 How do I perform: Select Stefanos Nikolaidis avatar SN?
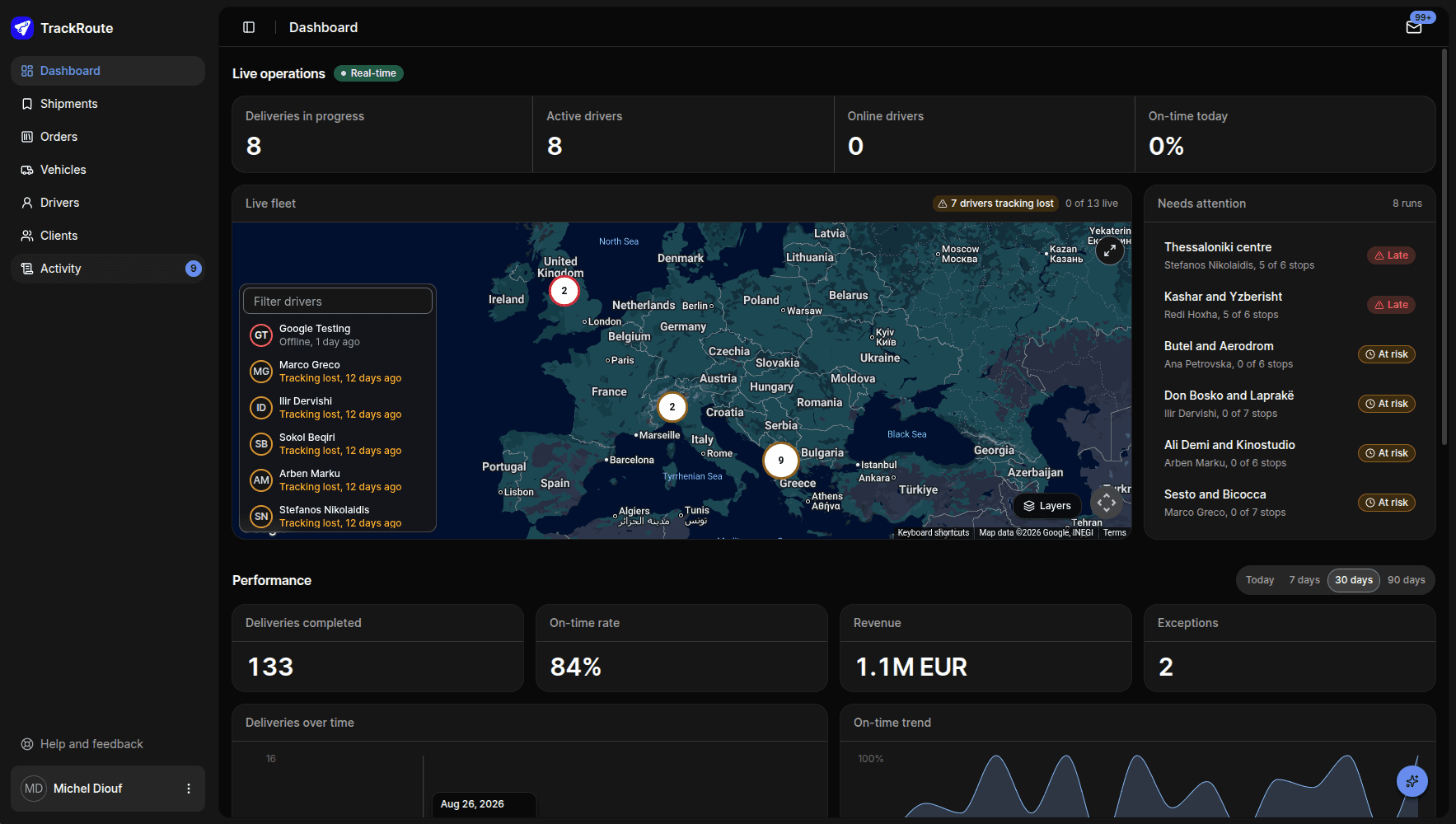(x=261, y=517)
